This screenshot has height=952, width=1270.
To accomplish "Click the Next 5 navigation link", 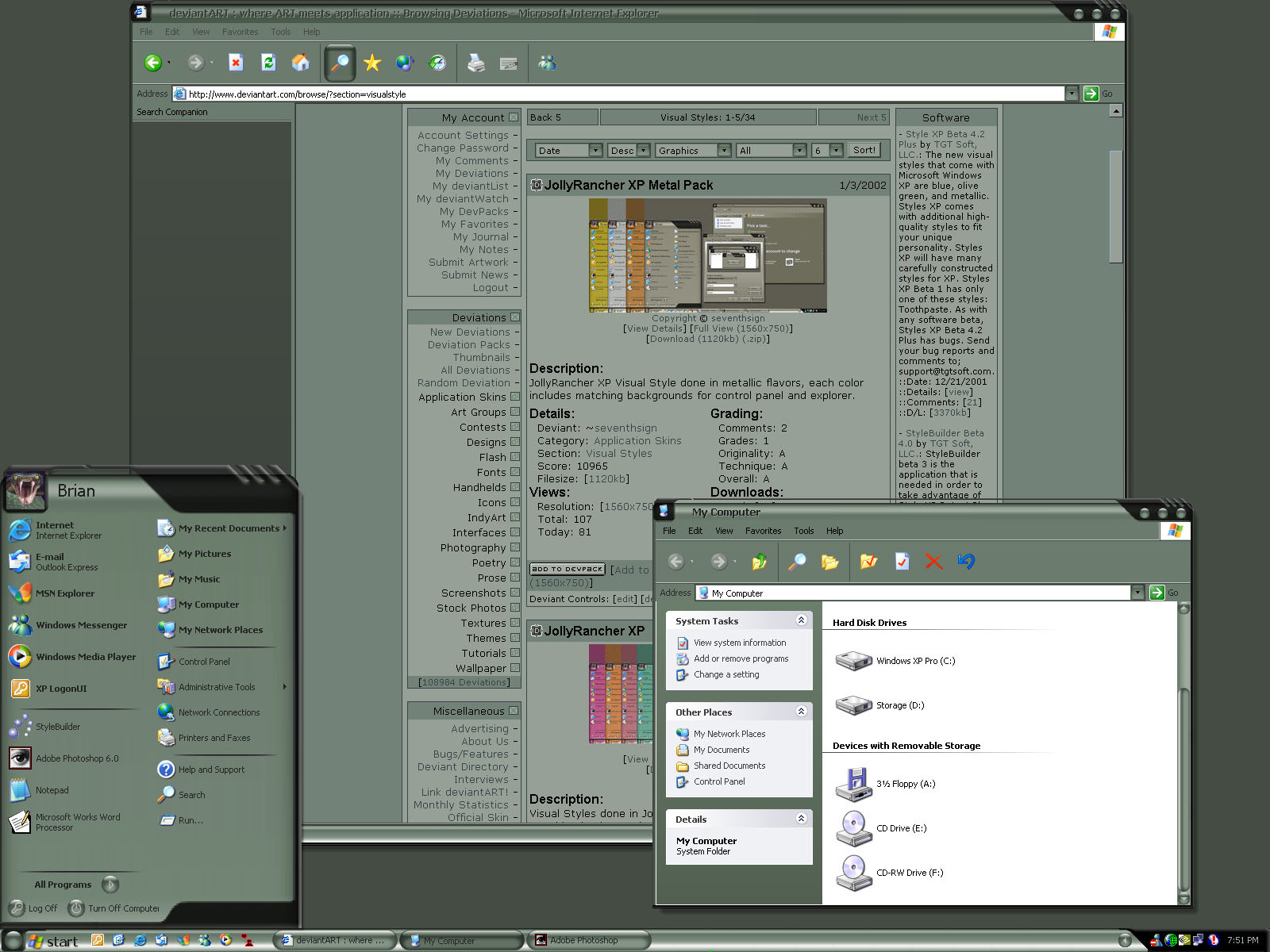I will pos(871,117).
